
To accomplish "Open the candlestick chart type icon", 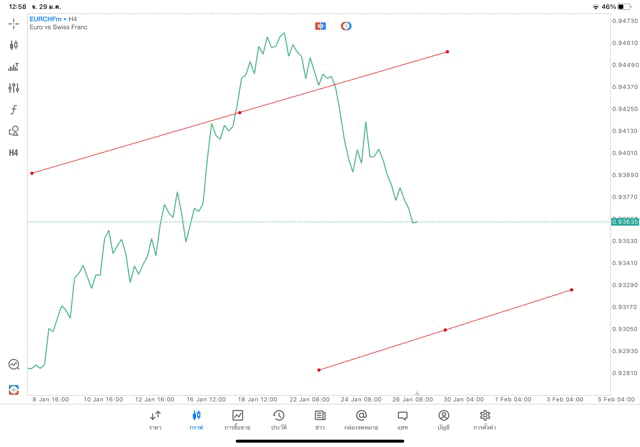I will click(13, 45).
